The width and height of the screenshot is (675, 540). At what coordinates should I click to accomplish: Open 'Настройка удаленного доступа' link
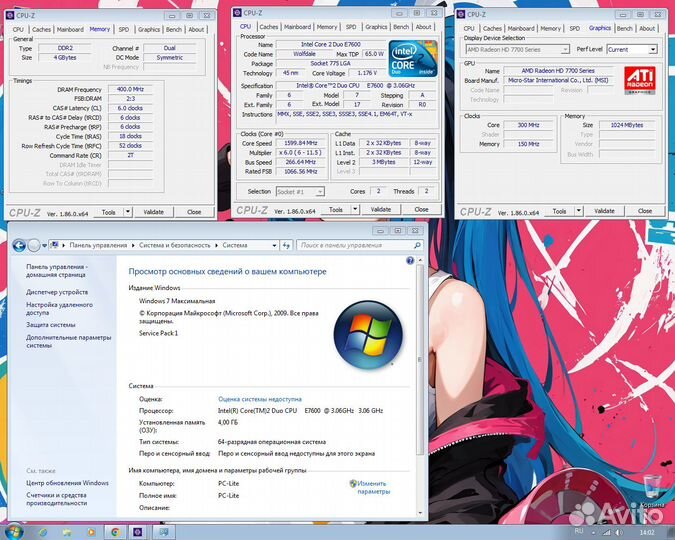point(59,309)
